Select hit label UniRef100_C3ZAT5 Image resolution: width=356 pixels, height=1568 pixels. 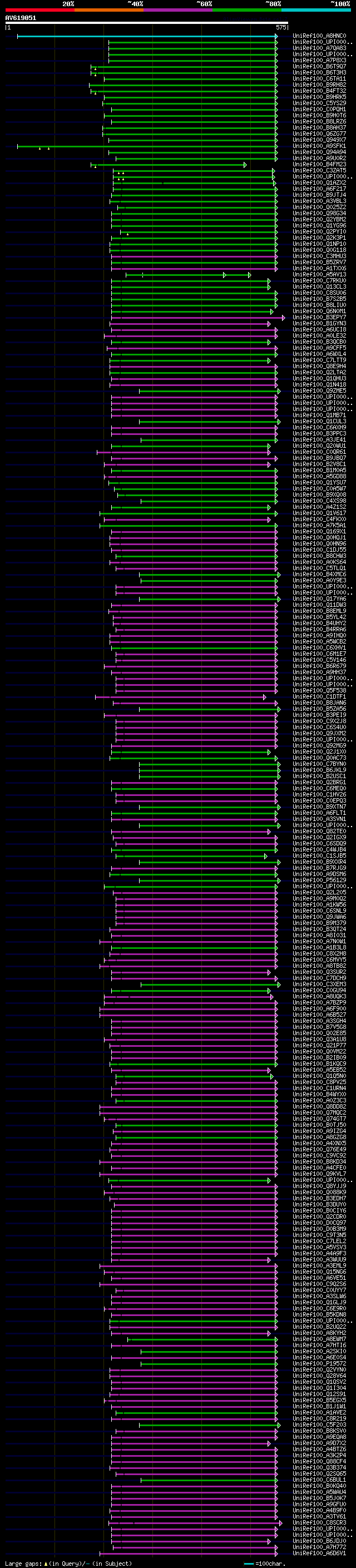point(319,170)
